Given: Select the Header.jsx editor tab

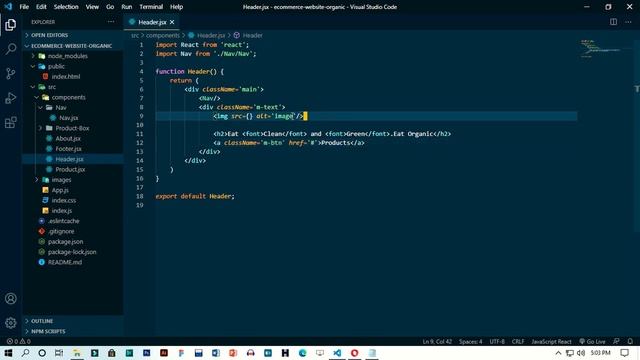Looking at the screenshot, I should [151, 22].
